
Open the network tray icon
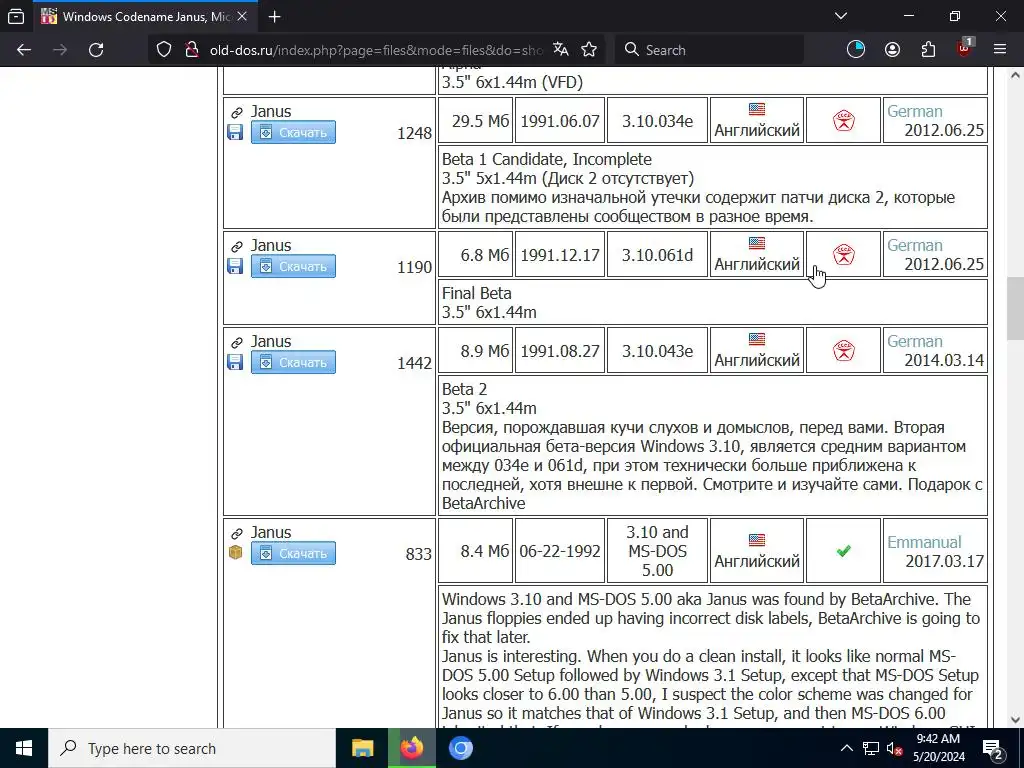tap(871, 748)
